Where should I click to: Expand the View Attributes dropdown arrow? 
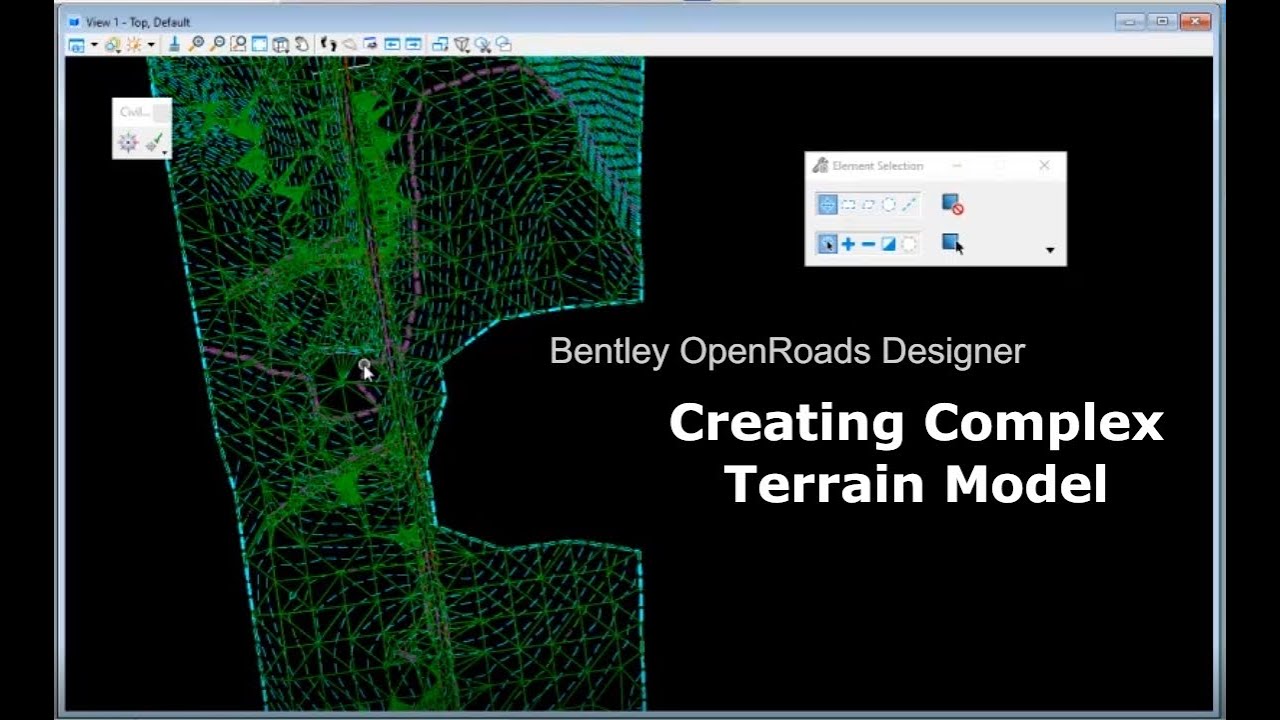click(94, 44)
